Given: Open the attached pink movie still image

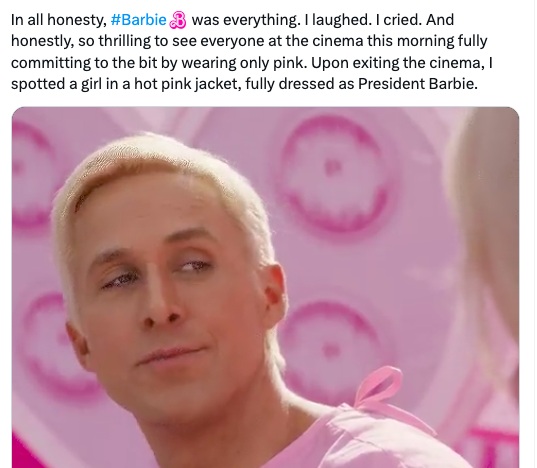Looking at the screenshot, I should (x=265, y=287).
